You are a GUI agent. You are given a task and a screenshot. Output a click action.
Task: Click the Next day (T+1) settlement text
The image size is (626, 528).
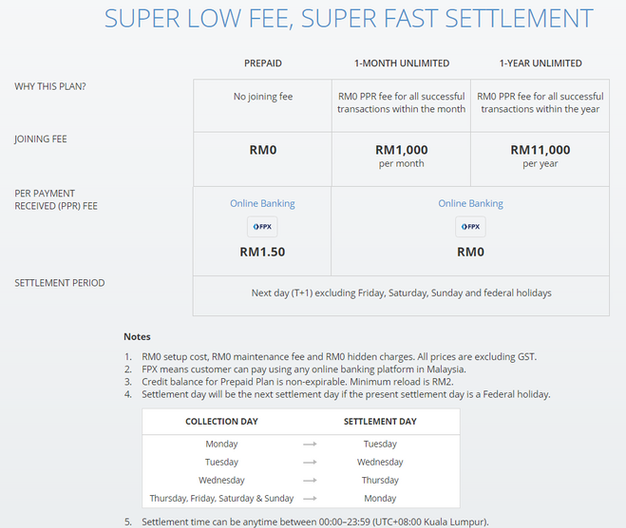coord(401,293)
